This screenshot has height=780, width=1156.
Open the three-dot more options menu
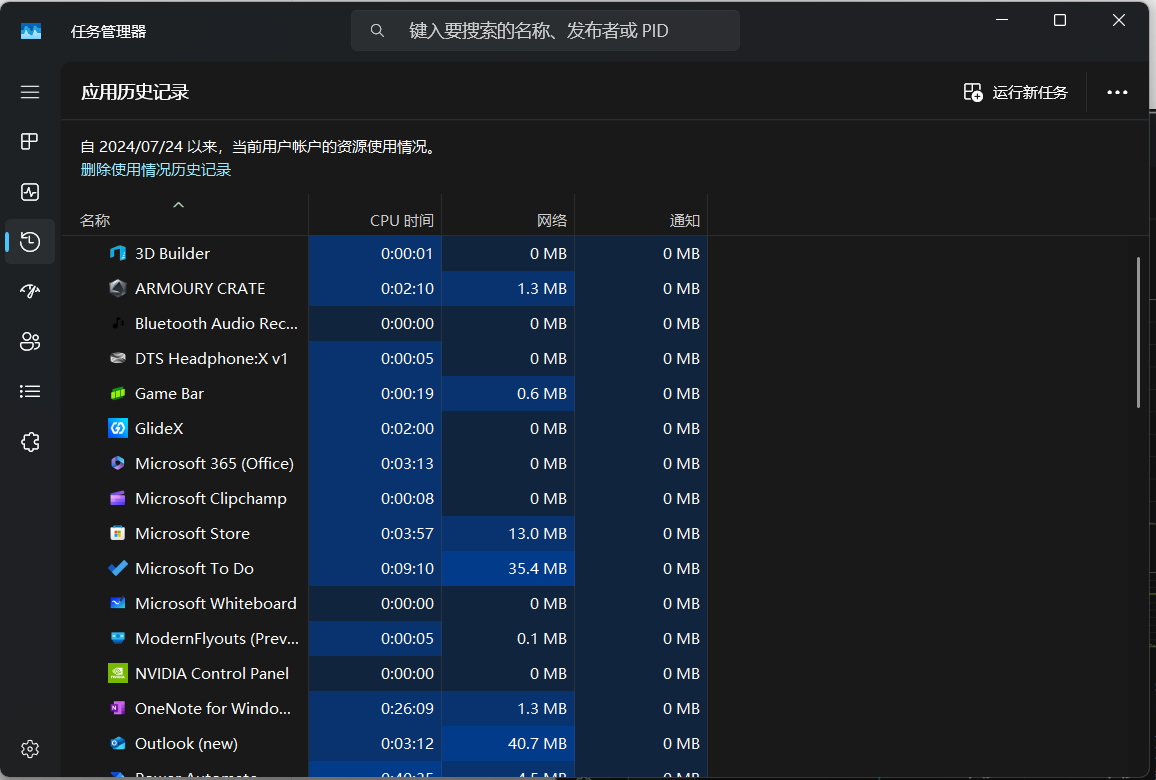(x=1117, y=92)
